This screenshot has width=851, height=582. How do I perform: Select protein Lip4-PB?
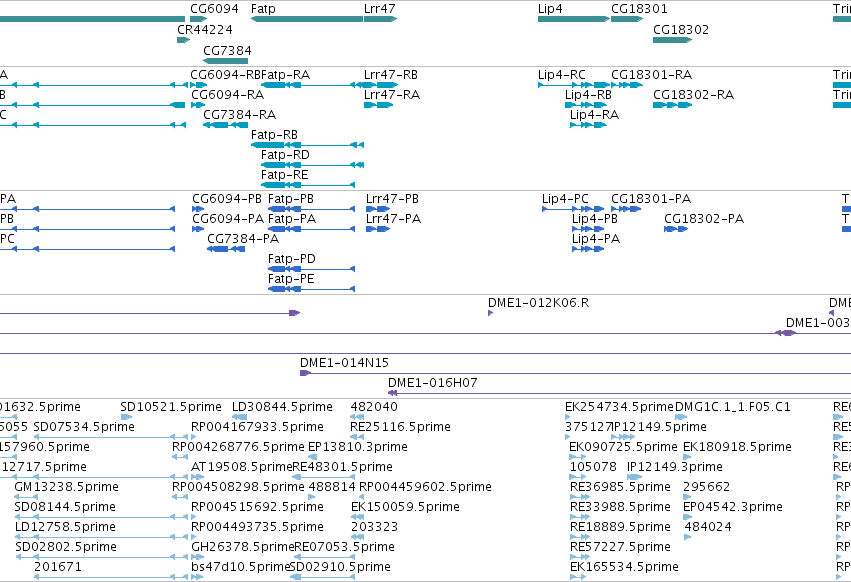click(595, 219)
